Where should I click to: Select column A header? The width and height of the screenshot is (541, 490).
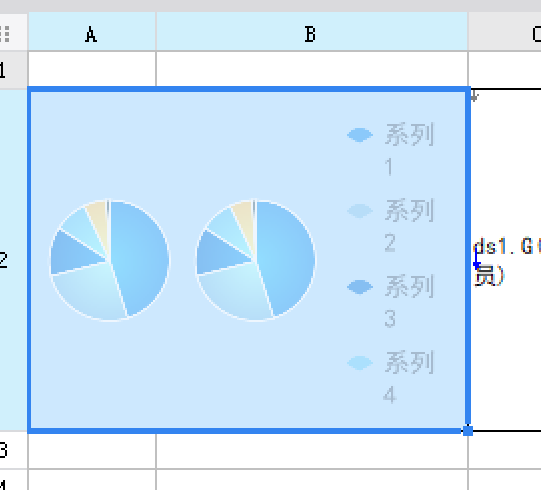[92, 32]
